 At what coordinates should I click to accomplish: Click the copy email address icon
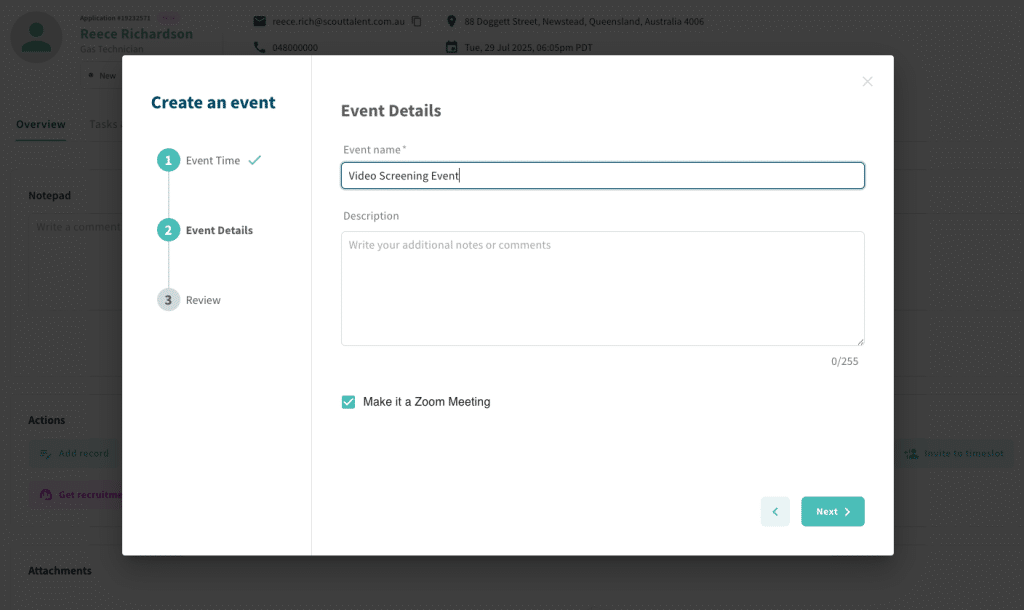coord(417,21)
